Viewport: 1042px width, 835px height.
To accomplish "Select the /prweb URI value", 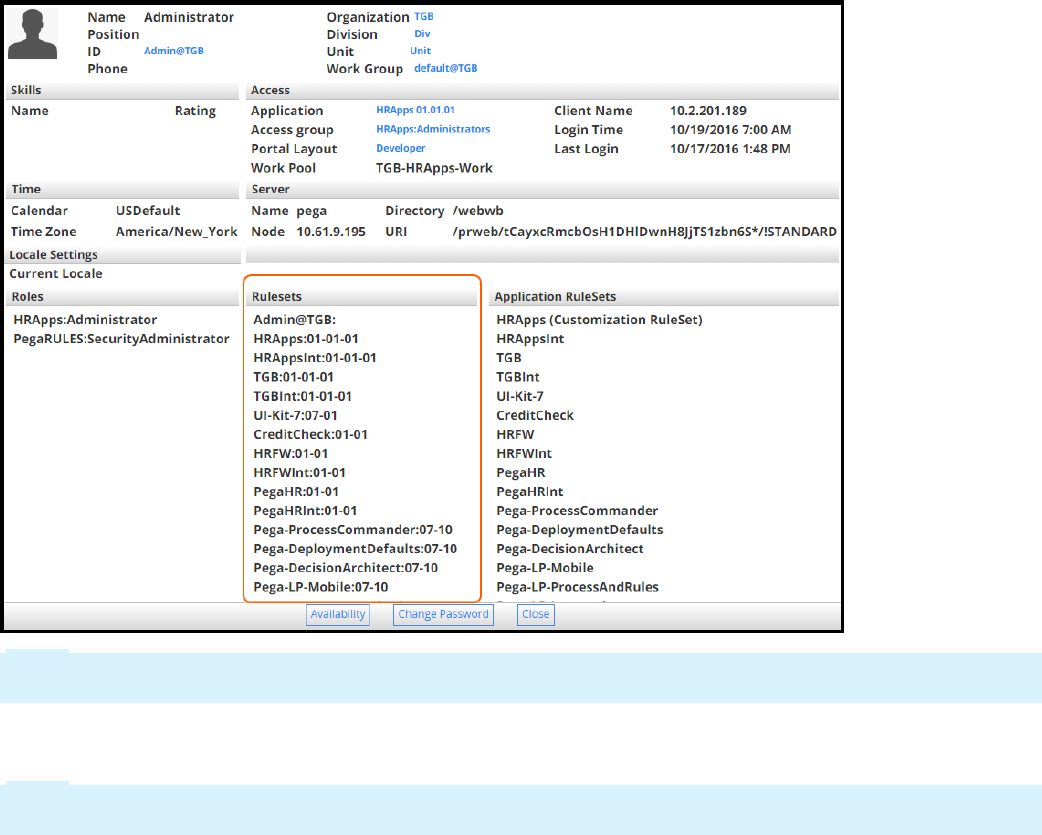I will 645,232.
